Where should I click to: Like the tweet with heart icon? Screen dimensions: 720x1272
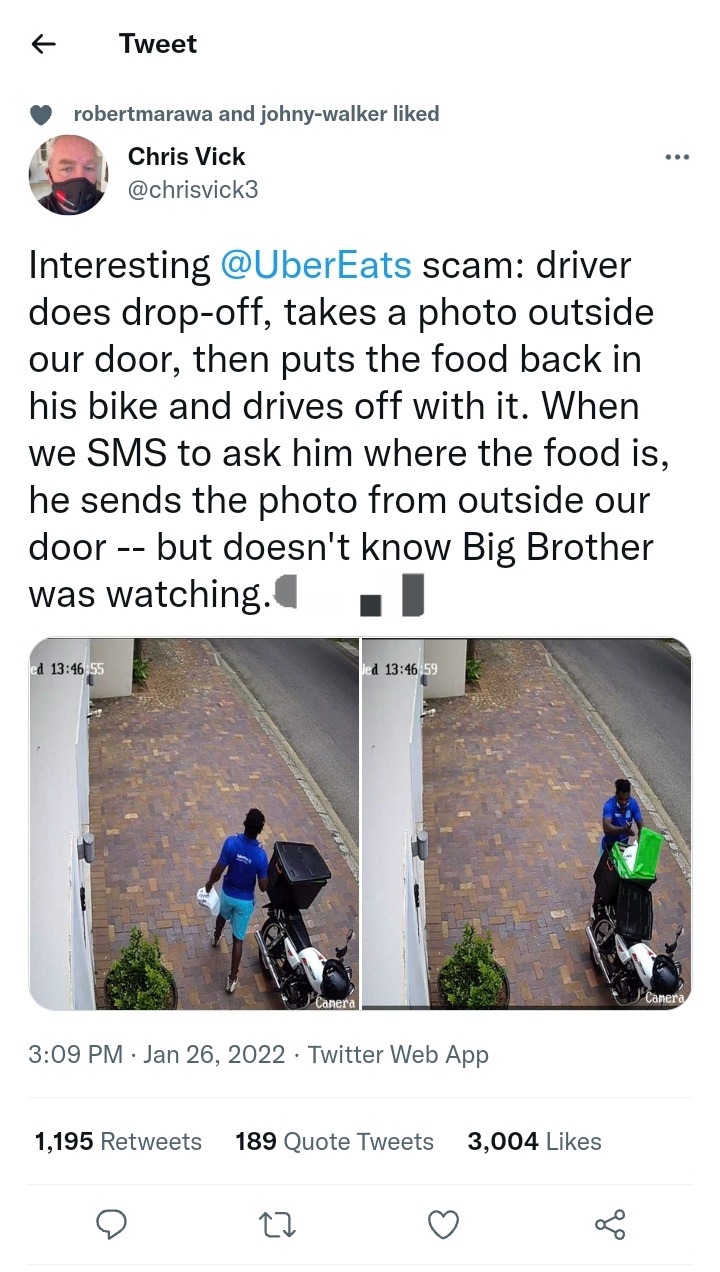(x=443, y=1224)
